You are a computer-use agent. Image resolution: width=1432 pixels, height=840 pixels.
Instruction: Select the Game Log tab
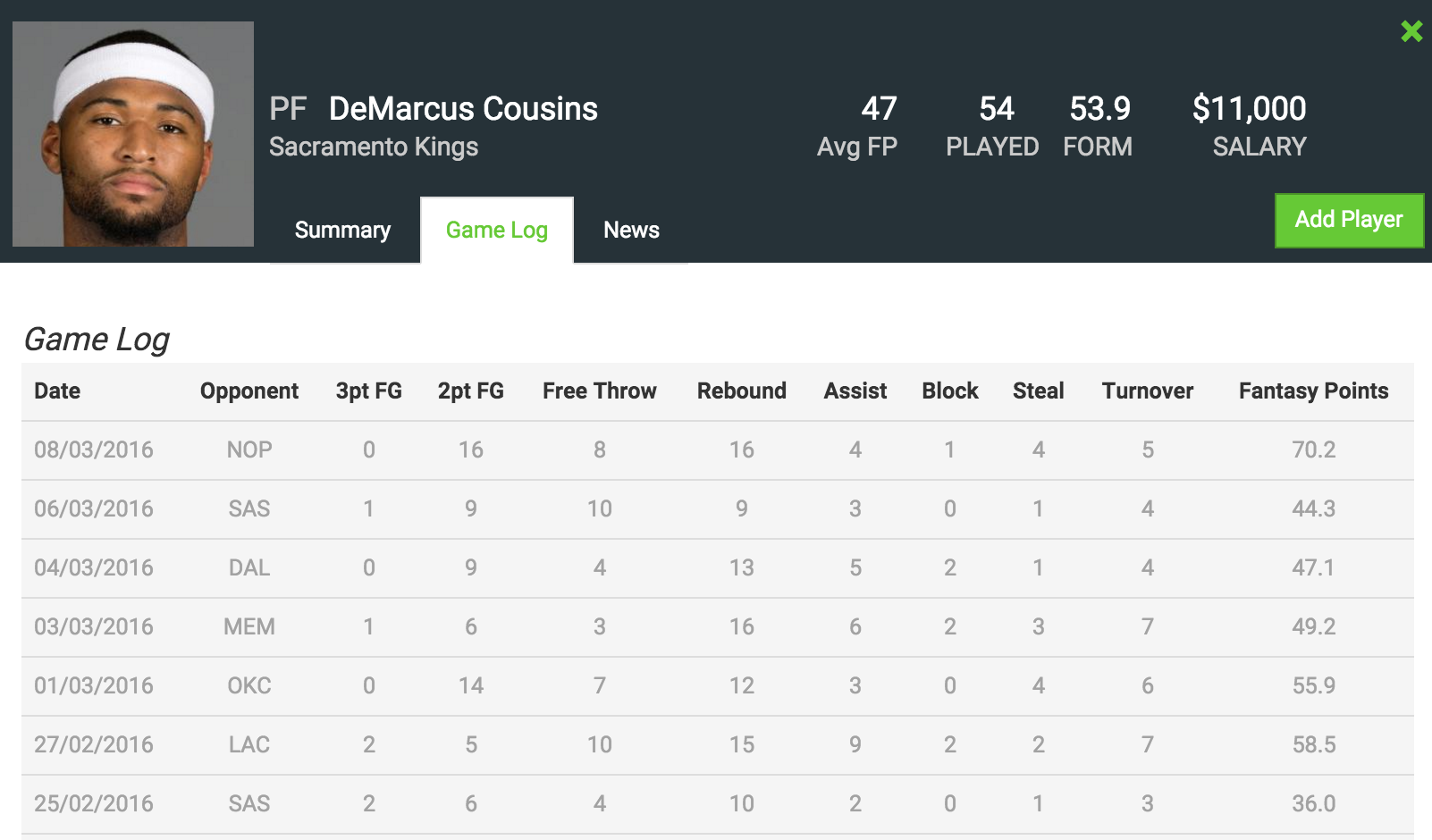497,230
